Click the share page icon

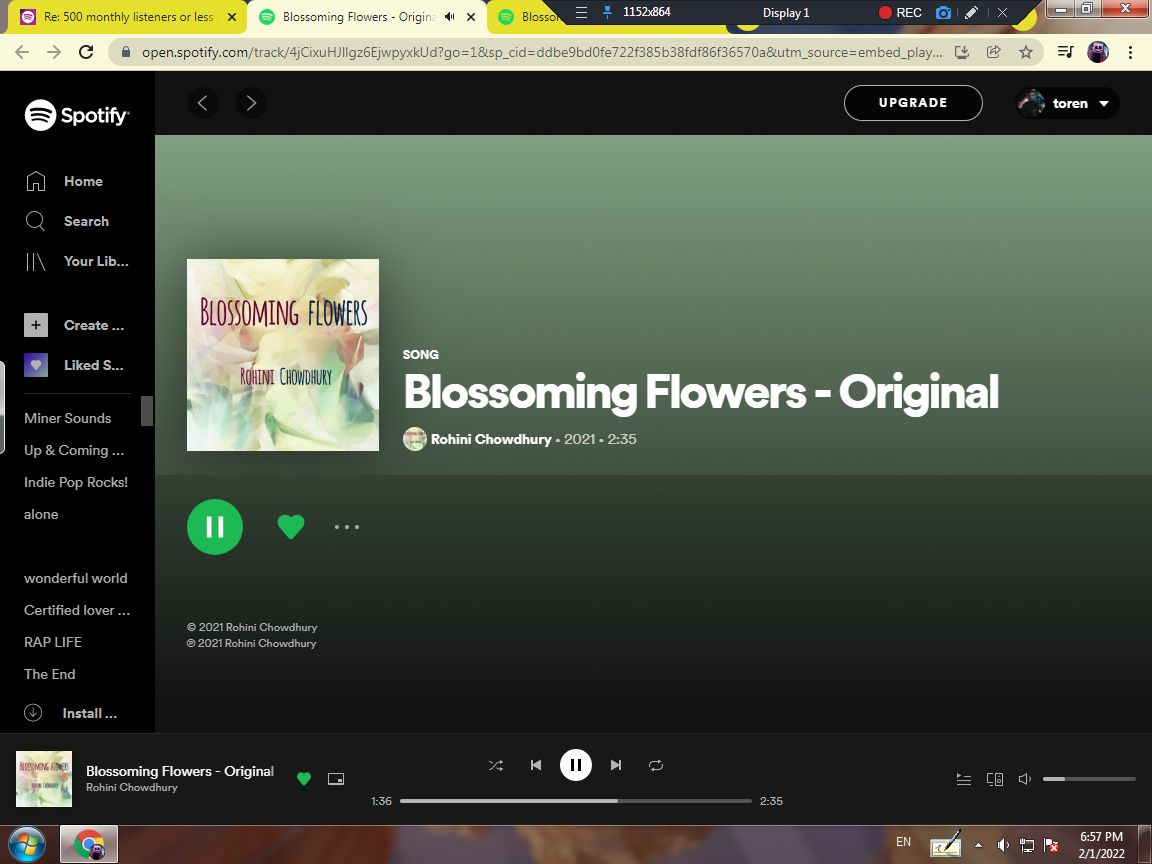(993, 52)
